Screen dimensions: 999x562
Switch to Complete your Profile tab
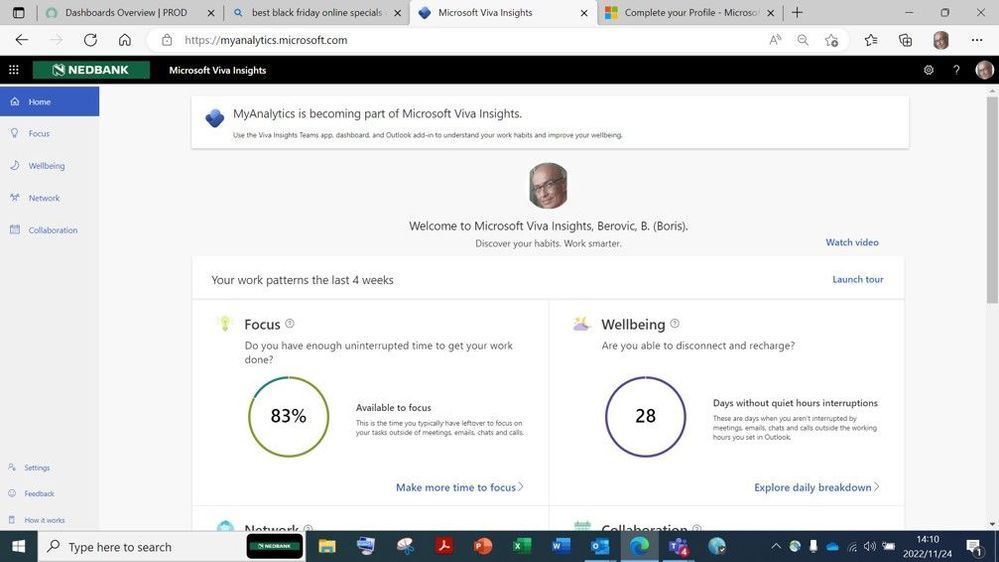click(691, 13)
